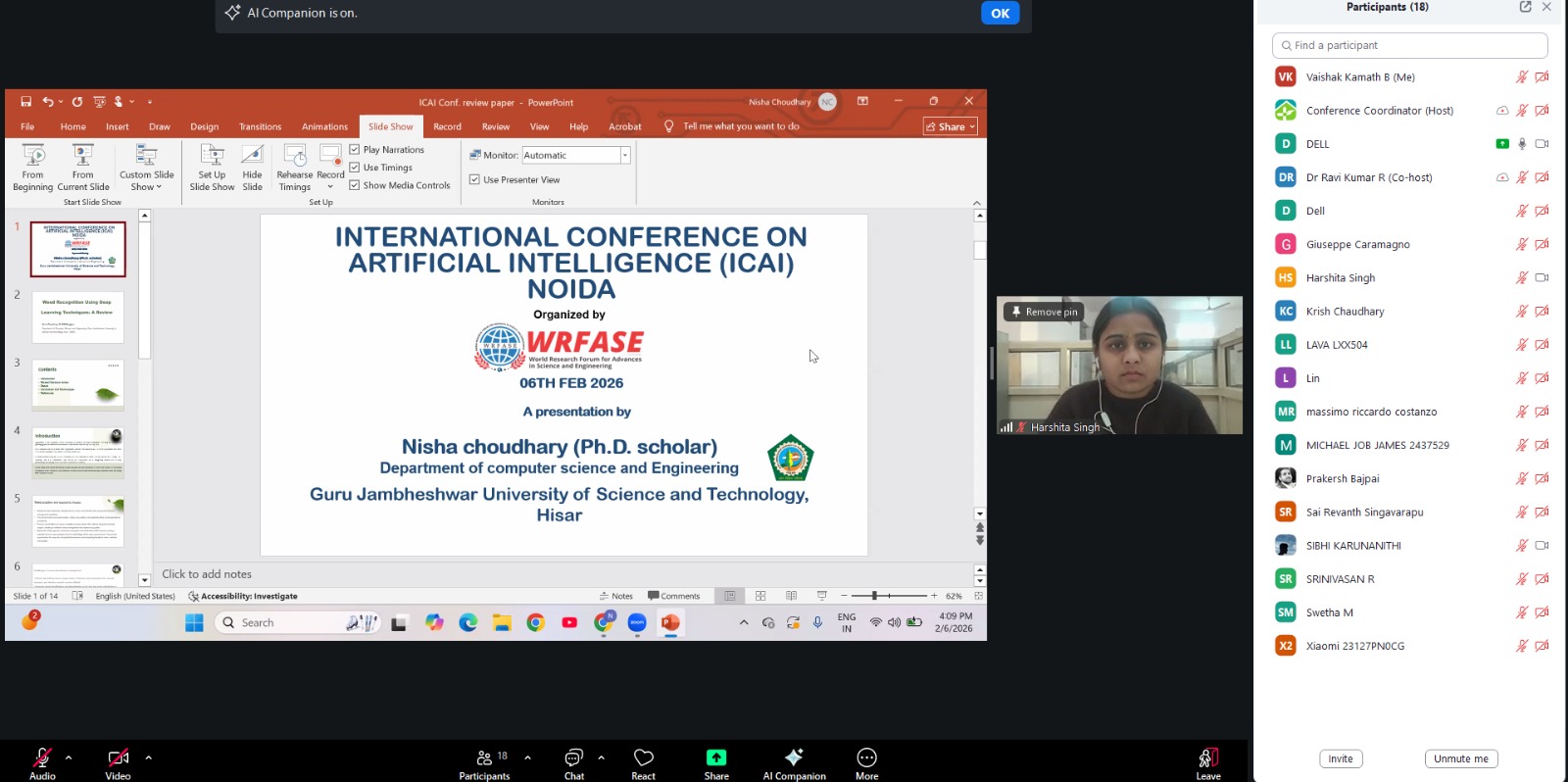The image size is (1568, 782).
Task: Open the More options icon
Action: (x=866, y=758)
